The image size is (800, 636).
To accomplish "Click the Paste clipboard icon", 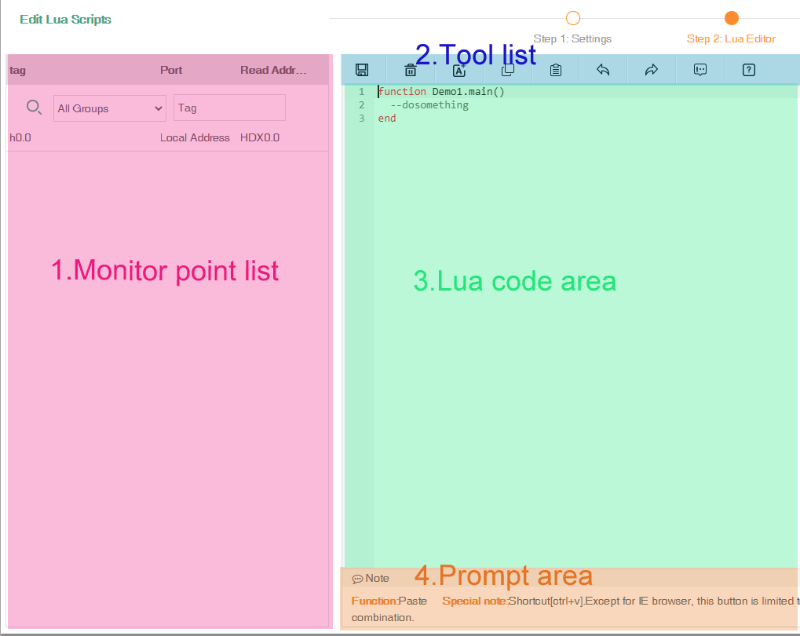I will click(x=555, y=70).
